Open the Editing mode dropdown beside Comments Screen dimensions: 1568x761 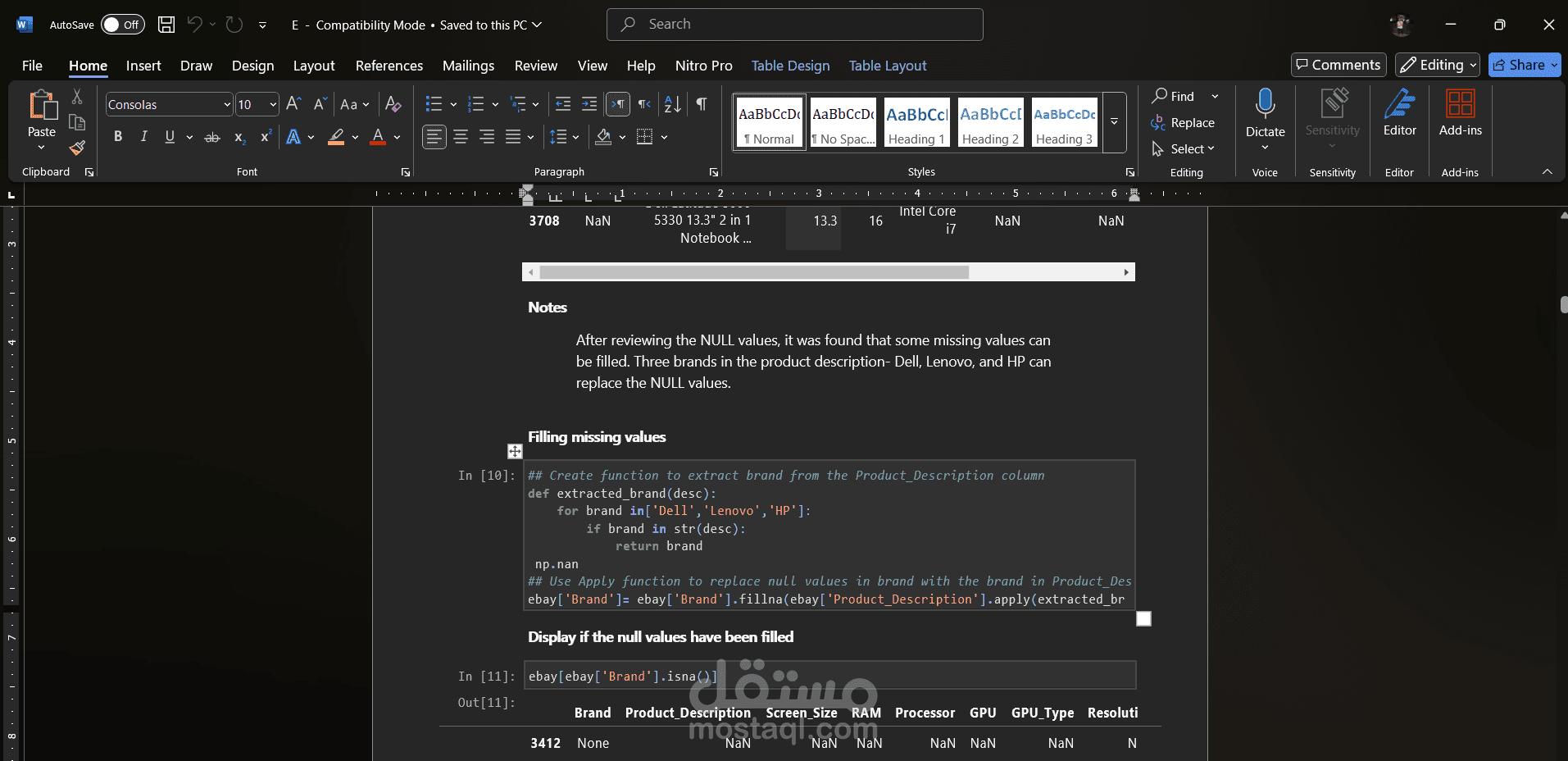[1438, 65]
